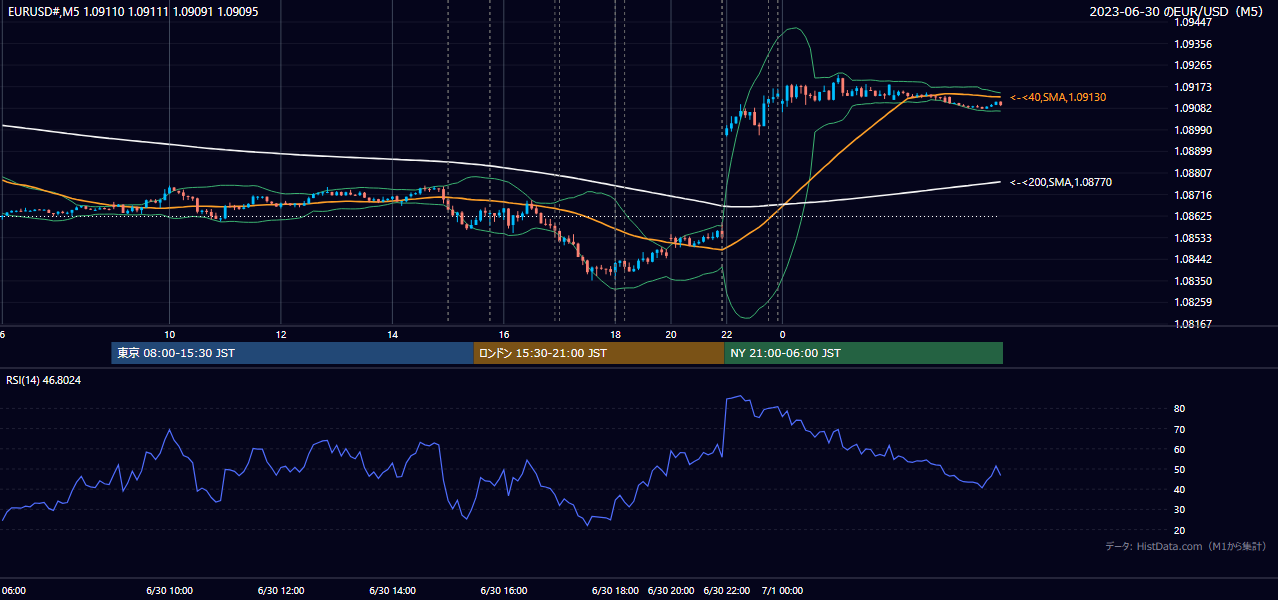Click hour label 16 under the price chart
This screenshot has width=1278, height=600.
pyautogui.click(x=504, y=334)
